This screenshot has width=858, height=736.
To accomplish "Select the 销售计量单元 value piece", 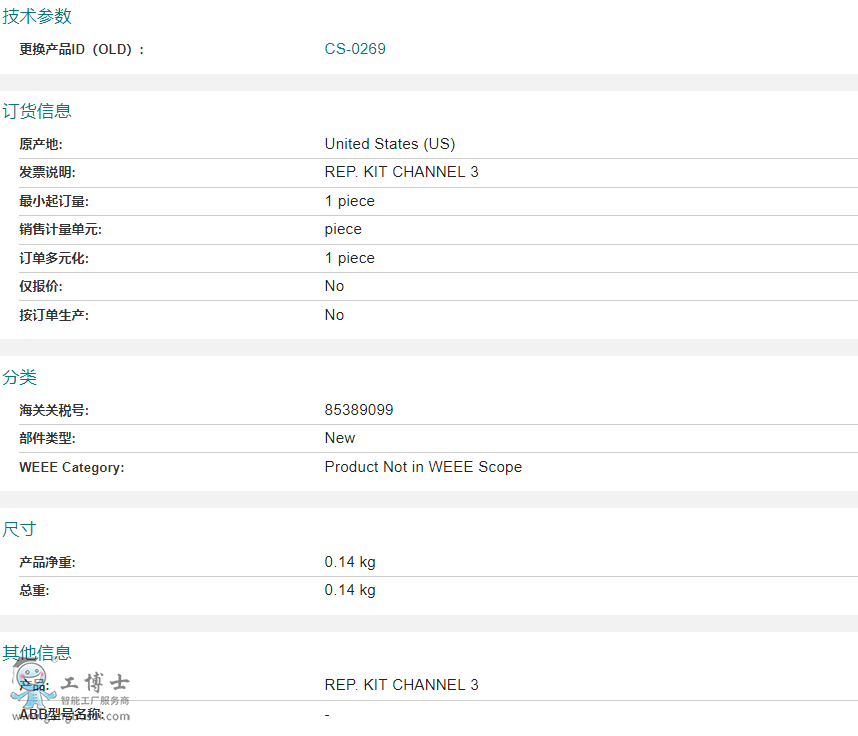I will click(343, 229).
